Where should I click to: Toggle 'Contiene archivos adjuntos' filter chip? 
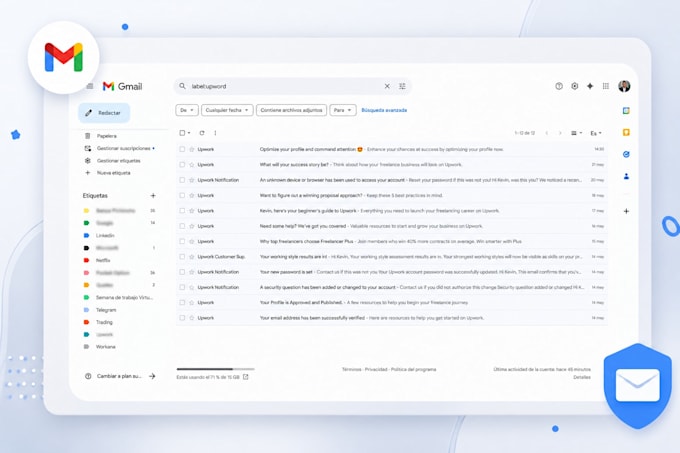click(x=291, y=110)
